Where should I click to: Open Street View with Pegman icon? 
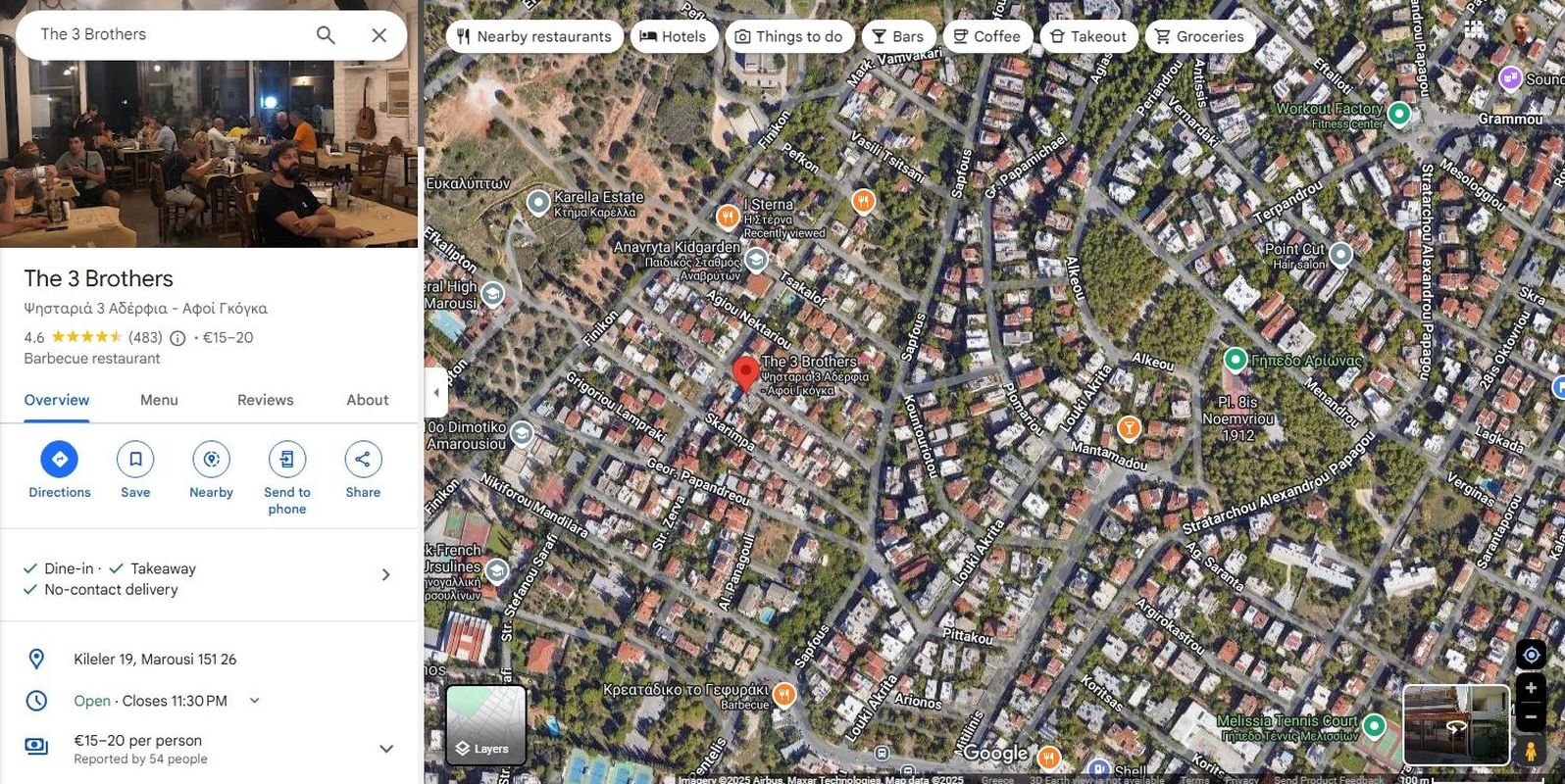pyautogui.click(x=1531, y=751)
